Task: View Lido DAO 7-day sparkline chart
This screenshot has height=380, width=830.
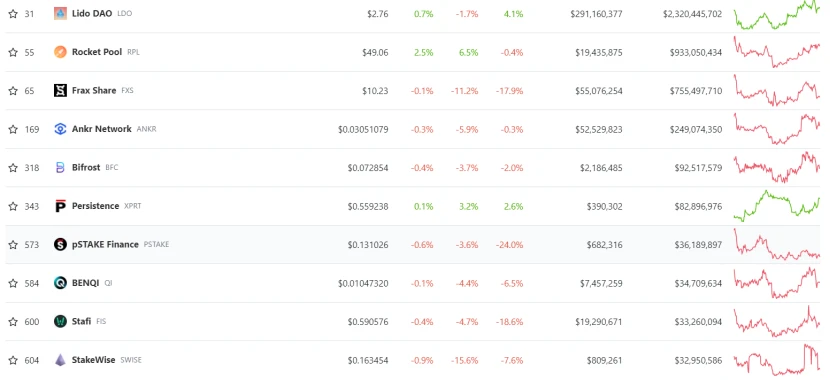Action: tap(777, 14)
